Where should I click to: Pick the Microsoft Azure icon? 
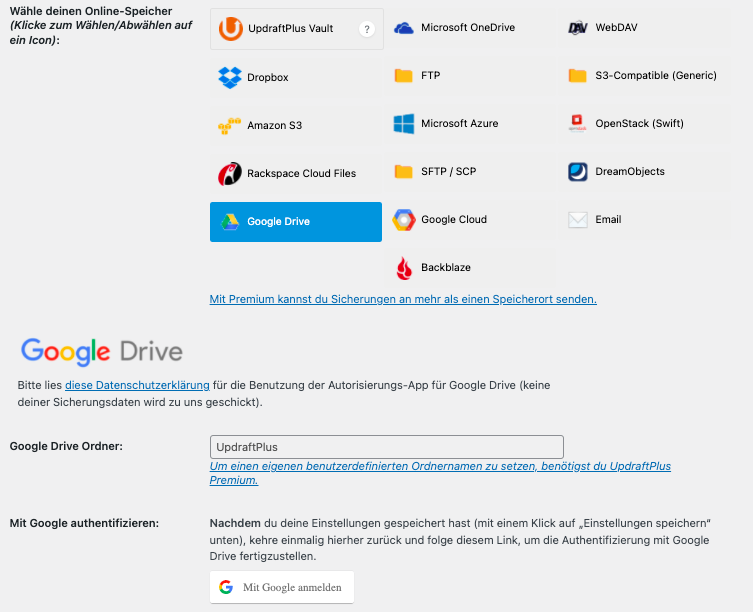coord(404,124)
